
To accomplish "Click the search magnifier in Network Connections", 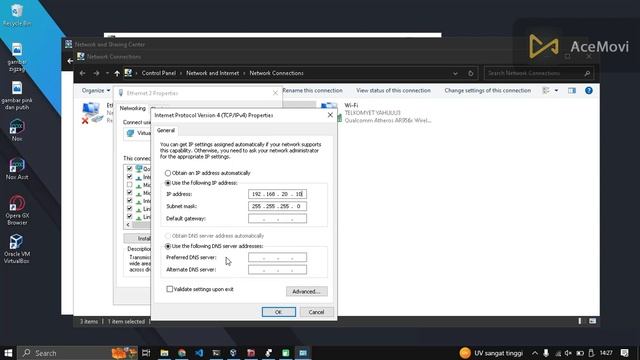I will click(x=587, y=73).
